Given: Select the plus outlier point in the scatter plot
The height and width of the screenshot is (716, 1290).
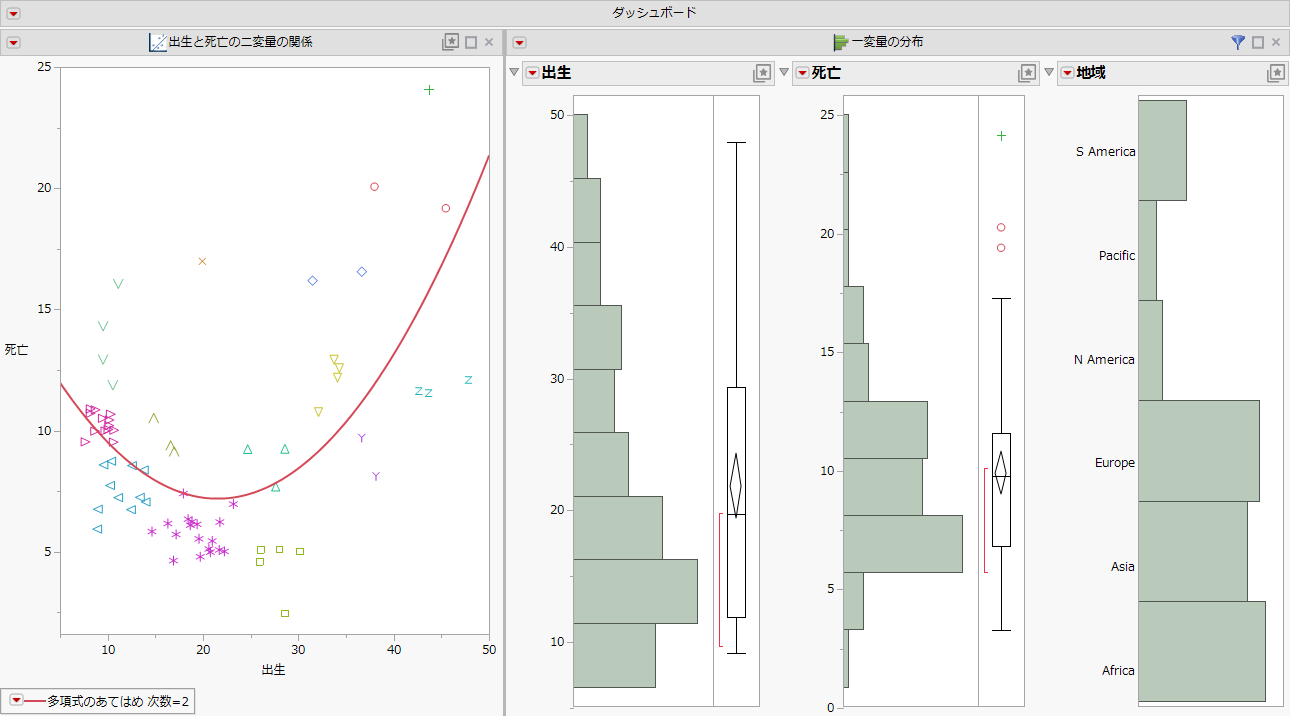Looking at the screenshot, I should [x=429, y=90].
